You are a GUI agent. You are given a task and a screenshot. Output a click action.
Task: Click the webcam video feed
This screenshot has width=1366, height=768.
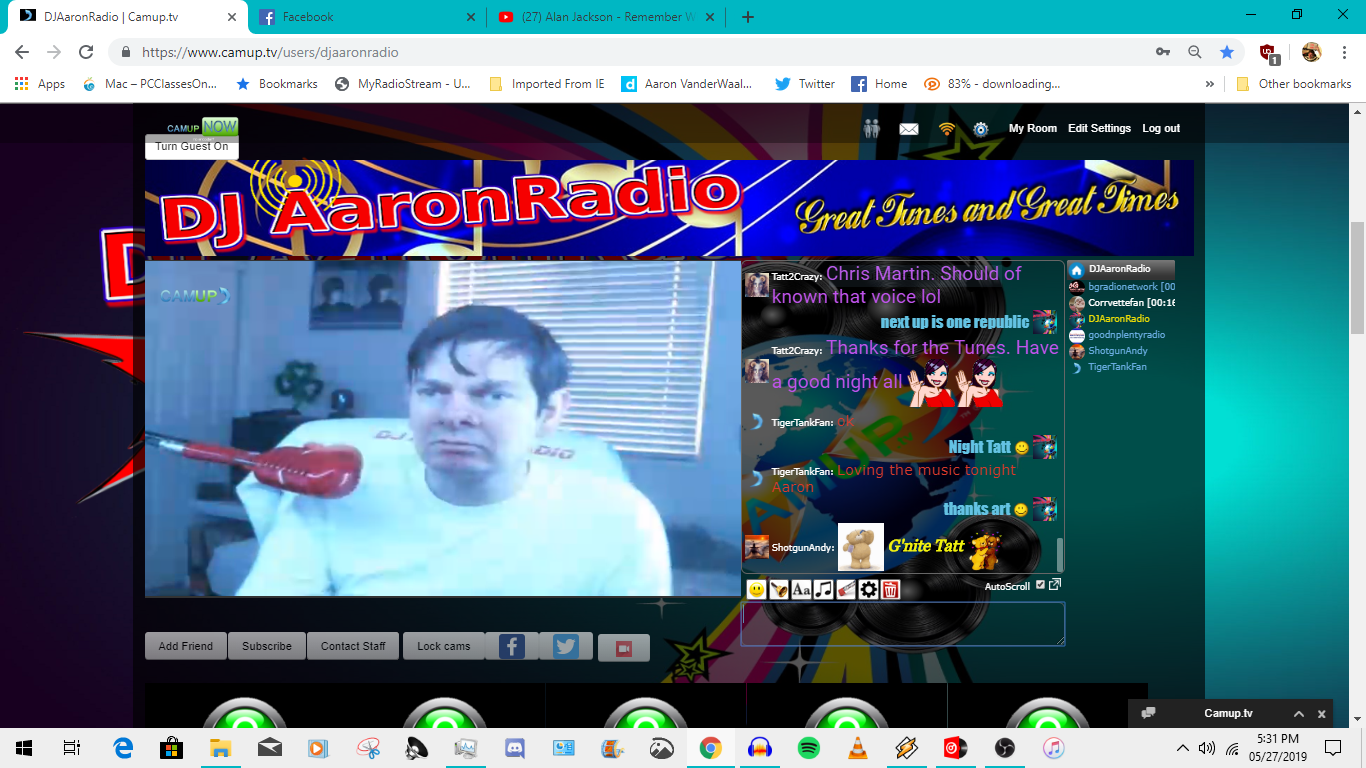[x=443, y=428]
